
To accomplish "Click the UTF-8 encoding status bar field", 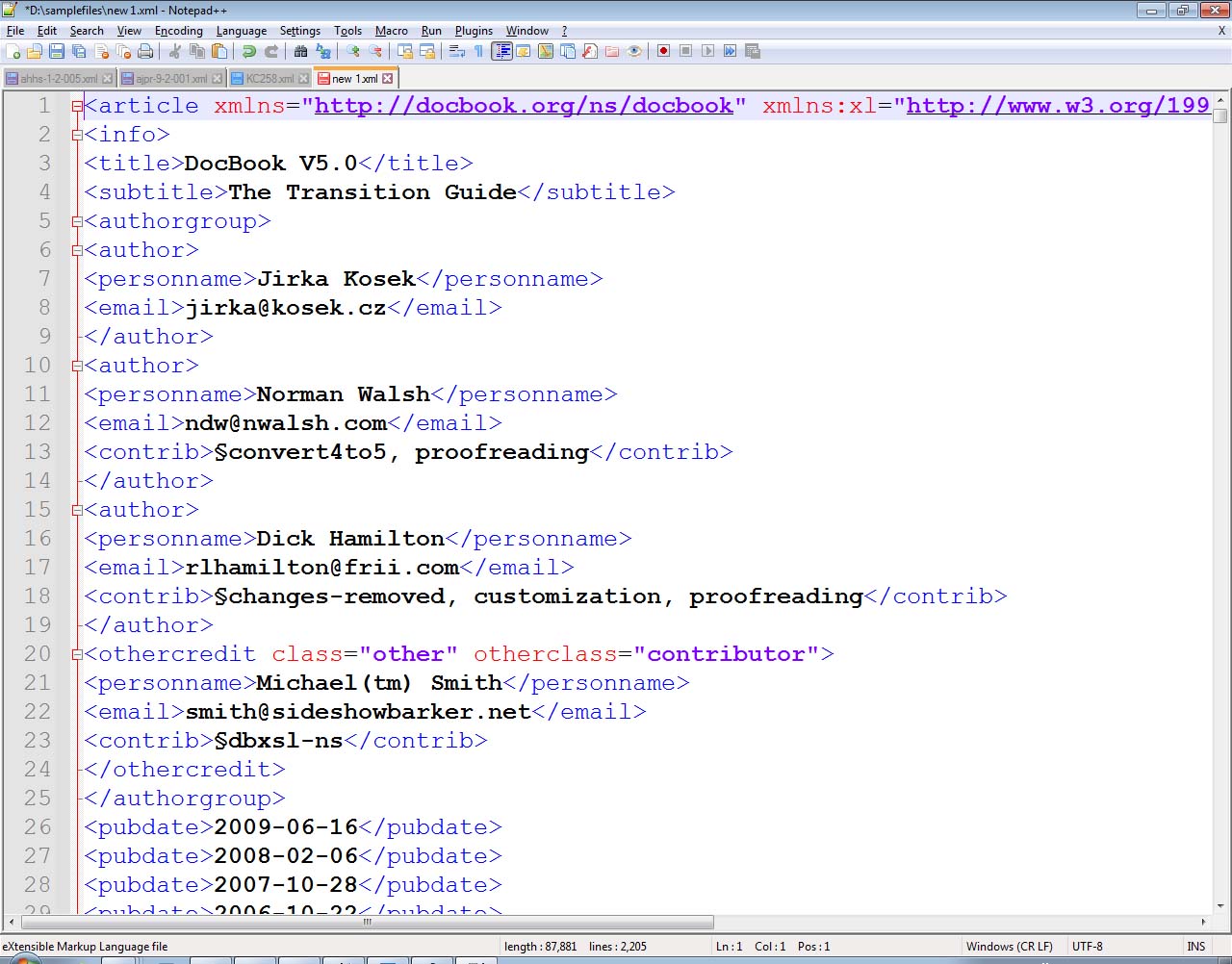I will [x=1088, y=947].
